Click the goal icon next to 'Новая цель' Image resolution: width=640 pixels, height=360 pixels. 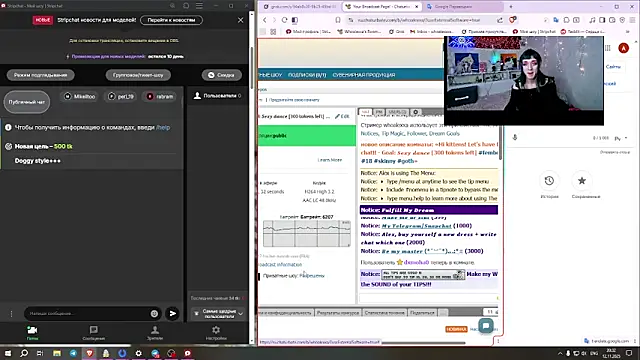[8, 146]
